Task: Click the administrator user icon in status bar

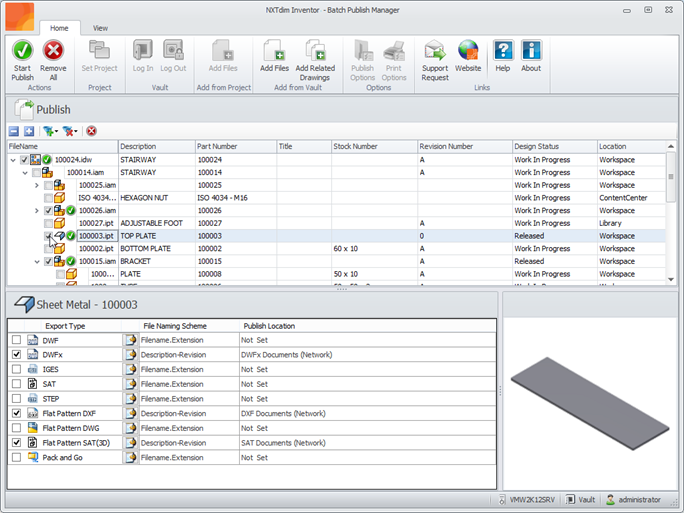Action: [x=610, y=499]
